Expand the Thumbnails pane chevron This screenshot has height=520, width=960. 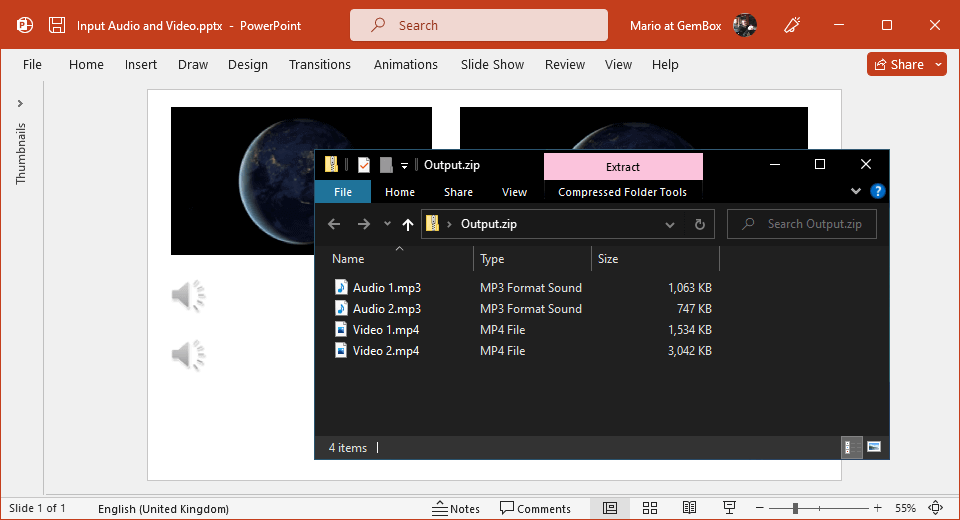coord(20,103)
